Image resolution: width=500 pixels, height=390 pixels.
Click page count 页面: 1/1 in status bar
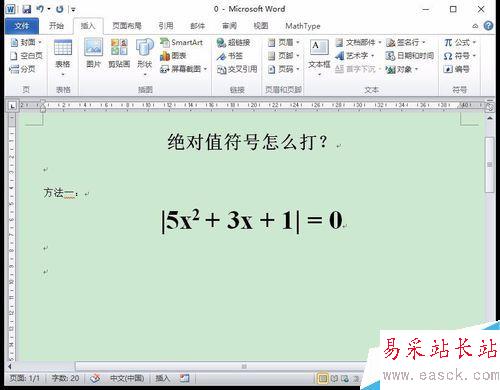pos(25,378)
